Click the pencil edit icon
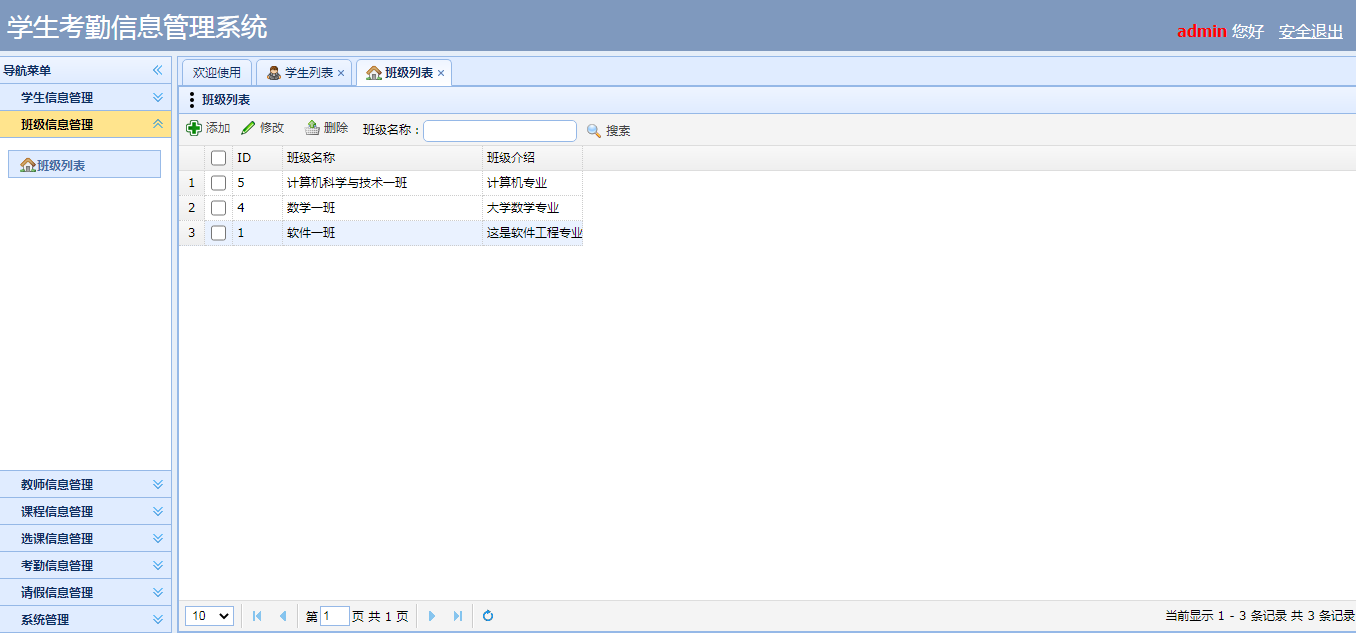1356x633 pixels. [248, 129]
